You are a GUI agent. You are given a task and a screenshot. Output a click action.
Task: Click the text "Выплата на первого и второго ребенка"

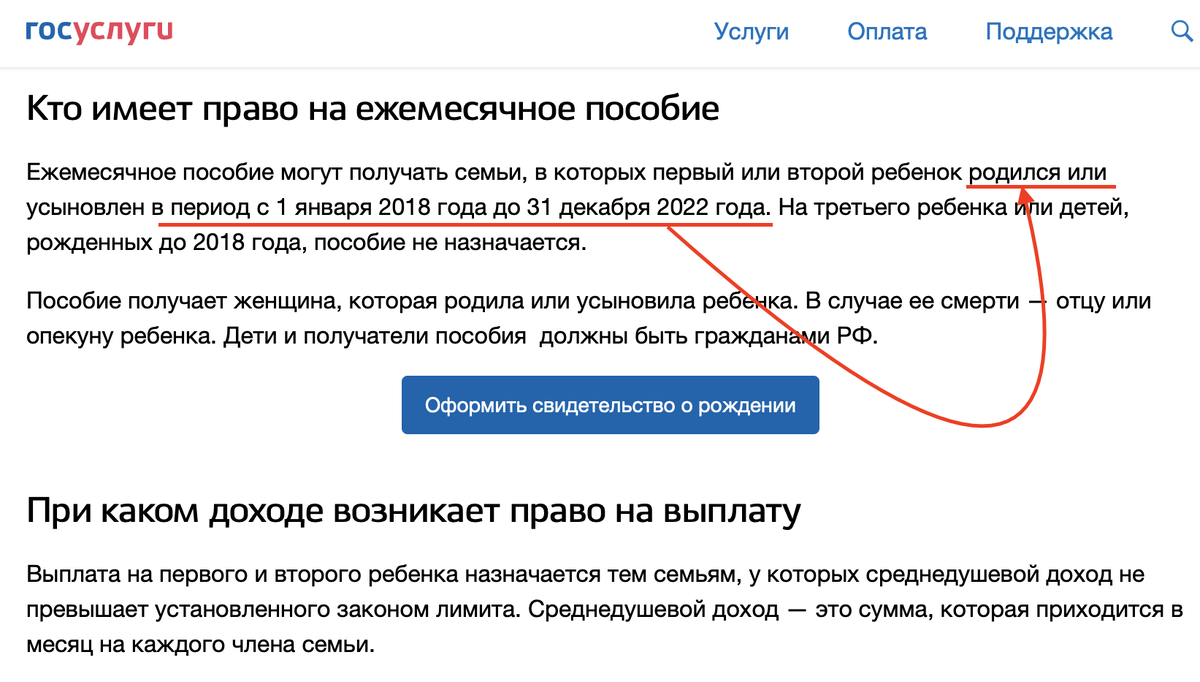click(x=243, y=575)
